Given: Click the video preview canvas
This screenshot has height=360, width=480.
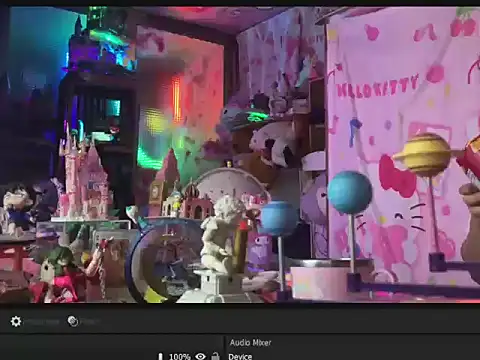Looking at the screenshot, I should pyautogui.click(x=240, y=154).
